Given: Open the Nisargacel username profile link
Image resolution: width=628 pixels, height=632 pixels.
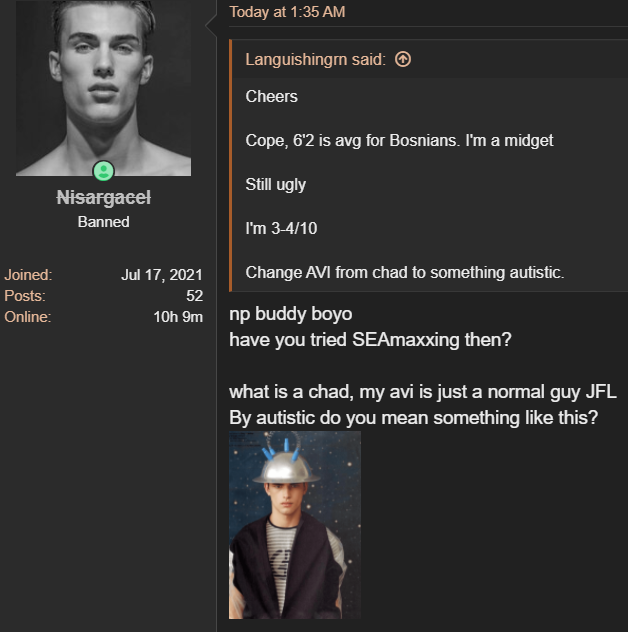Looking at the screenshot, I should (104, 198).
